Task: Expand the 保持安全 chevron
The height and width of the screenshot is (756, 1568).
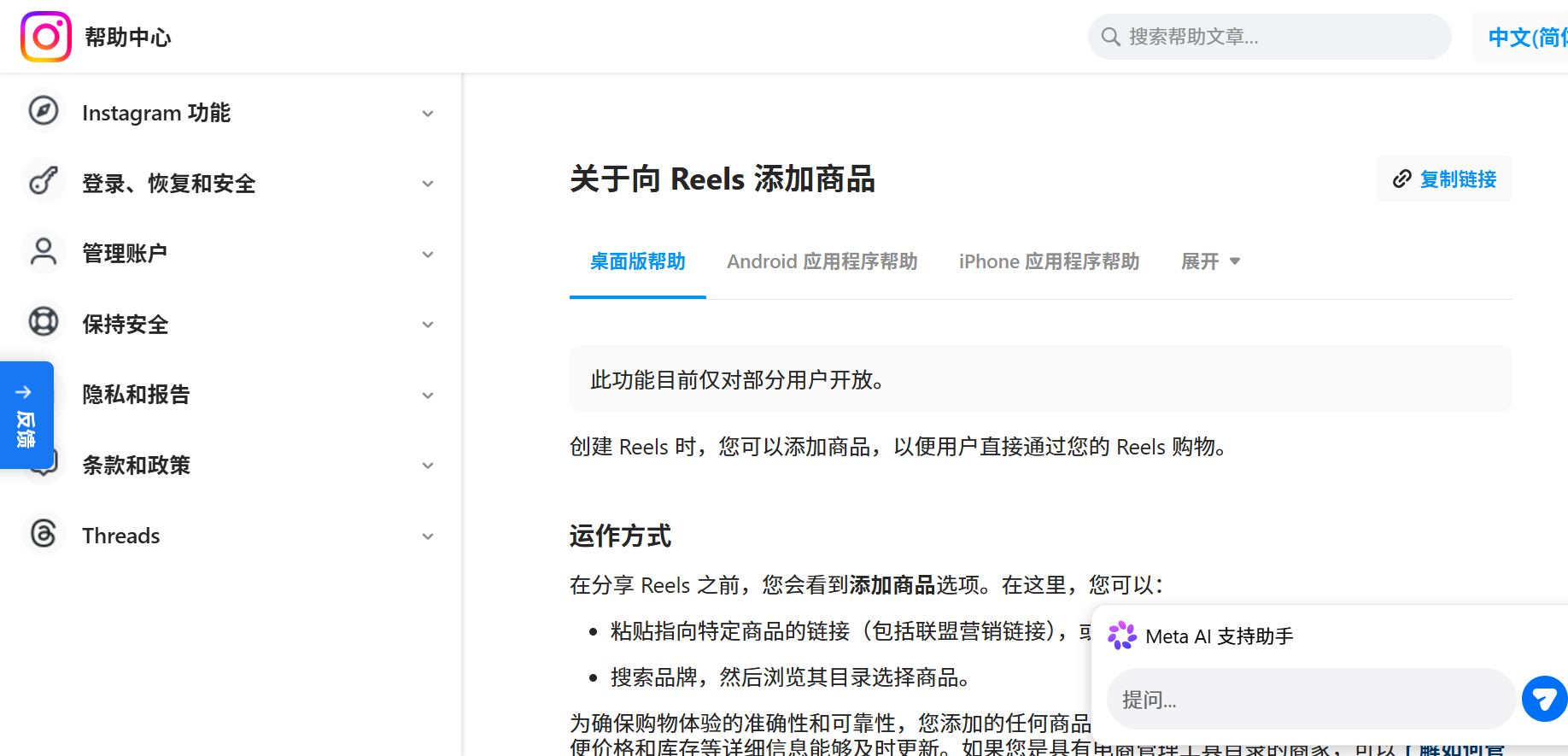Action: tap(428, 325)
